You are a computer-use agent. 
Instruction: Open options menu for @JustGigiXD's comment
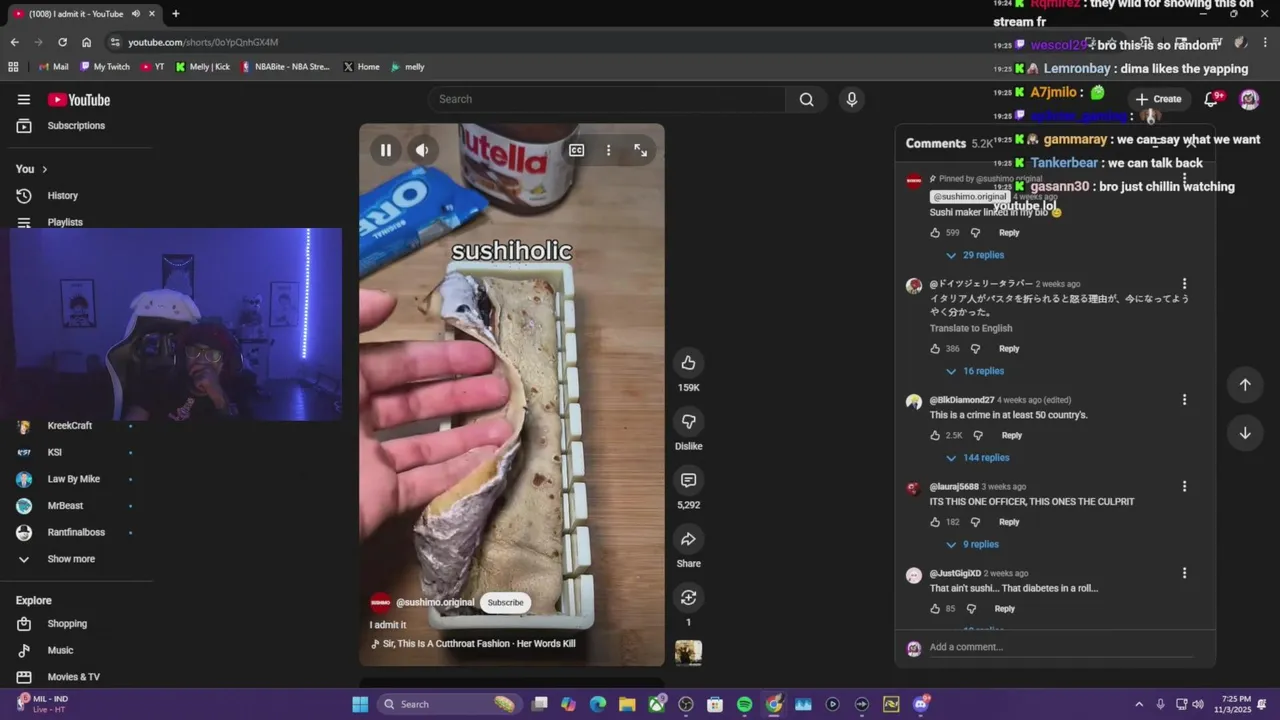point(1184,573)
